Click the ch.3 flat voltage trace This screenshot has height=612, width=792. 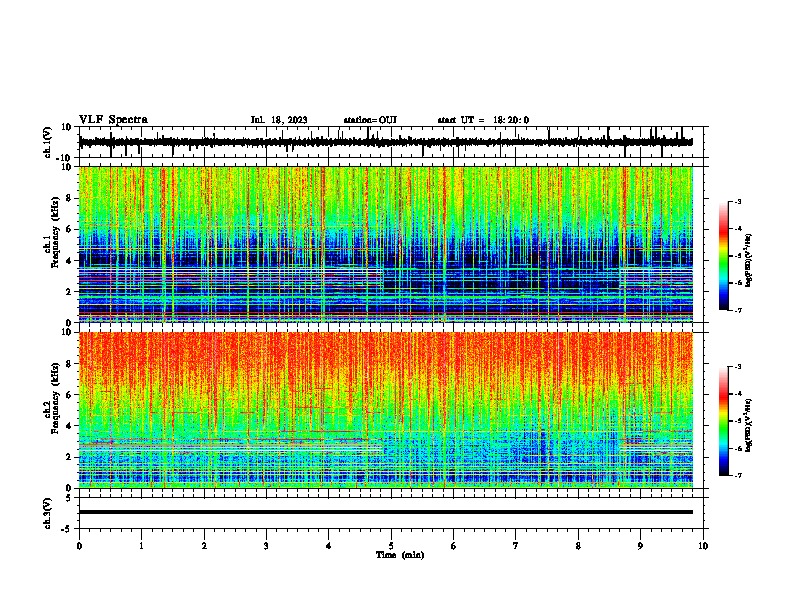(386, 512)
